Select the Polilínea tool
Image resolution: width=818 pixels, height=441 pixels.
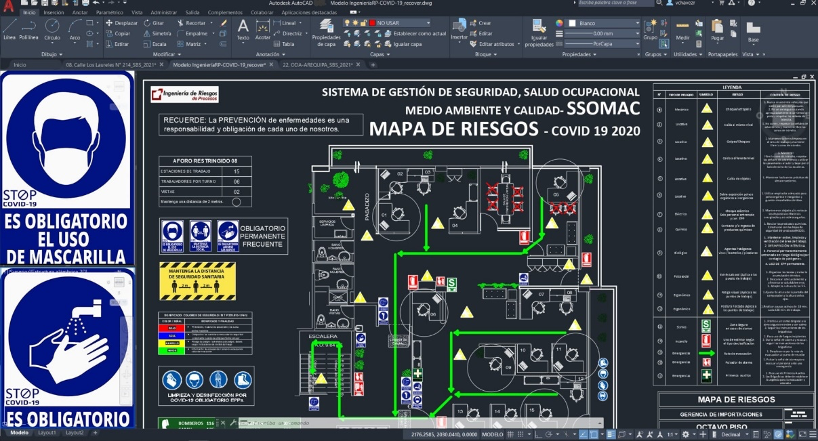coord(29,28)
